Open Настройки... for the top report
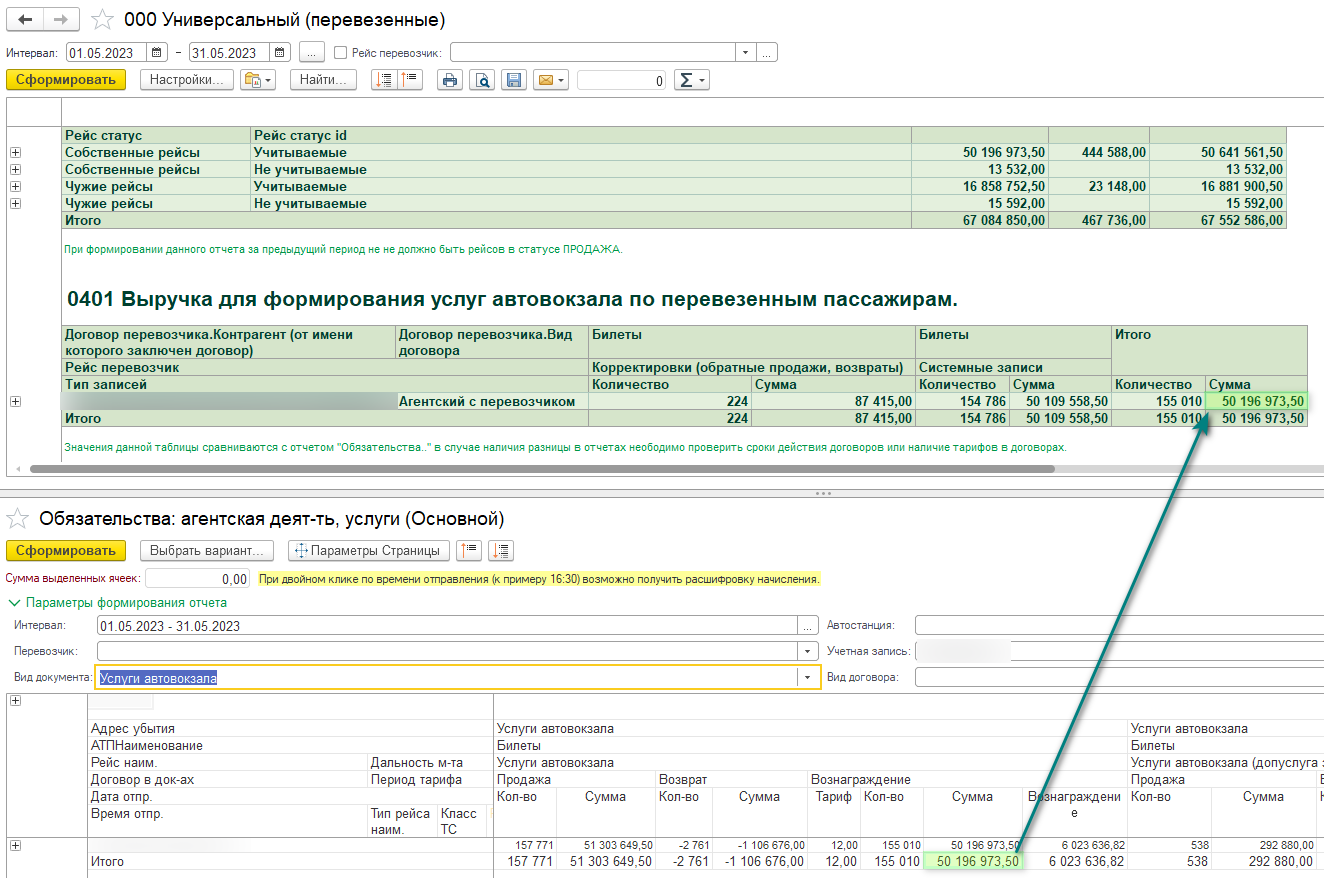1324x878 pixels. 186,80
